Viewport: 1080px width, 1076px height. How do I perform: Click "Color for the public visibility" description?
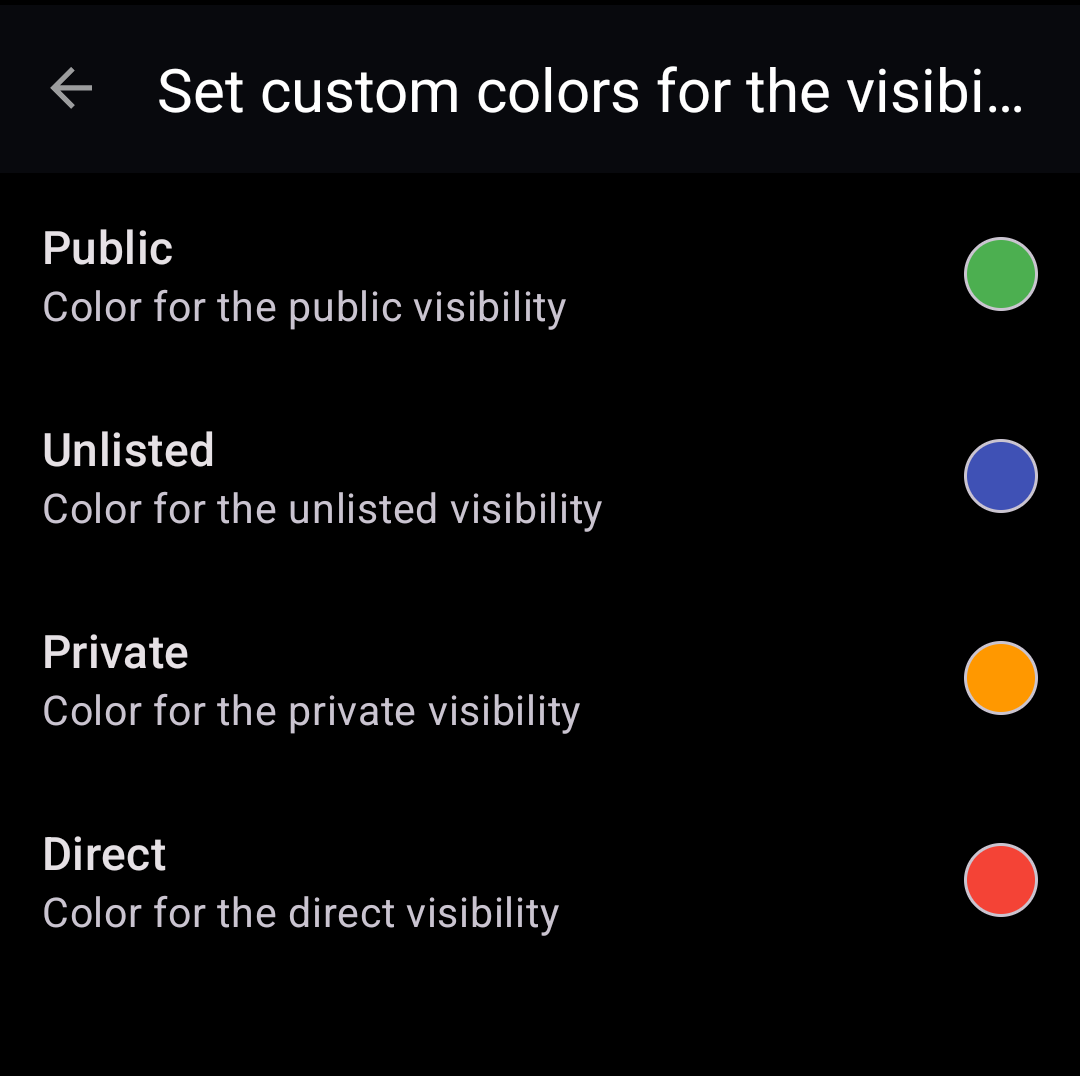(x=304, y=308)
